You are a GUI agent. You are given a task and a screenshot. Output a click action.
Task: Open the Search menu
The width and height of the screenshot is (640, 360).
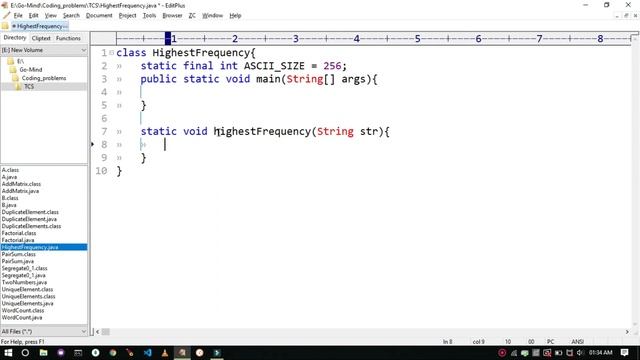71,16
